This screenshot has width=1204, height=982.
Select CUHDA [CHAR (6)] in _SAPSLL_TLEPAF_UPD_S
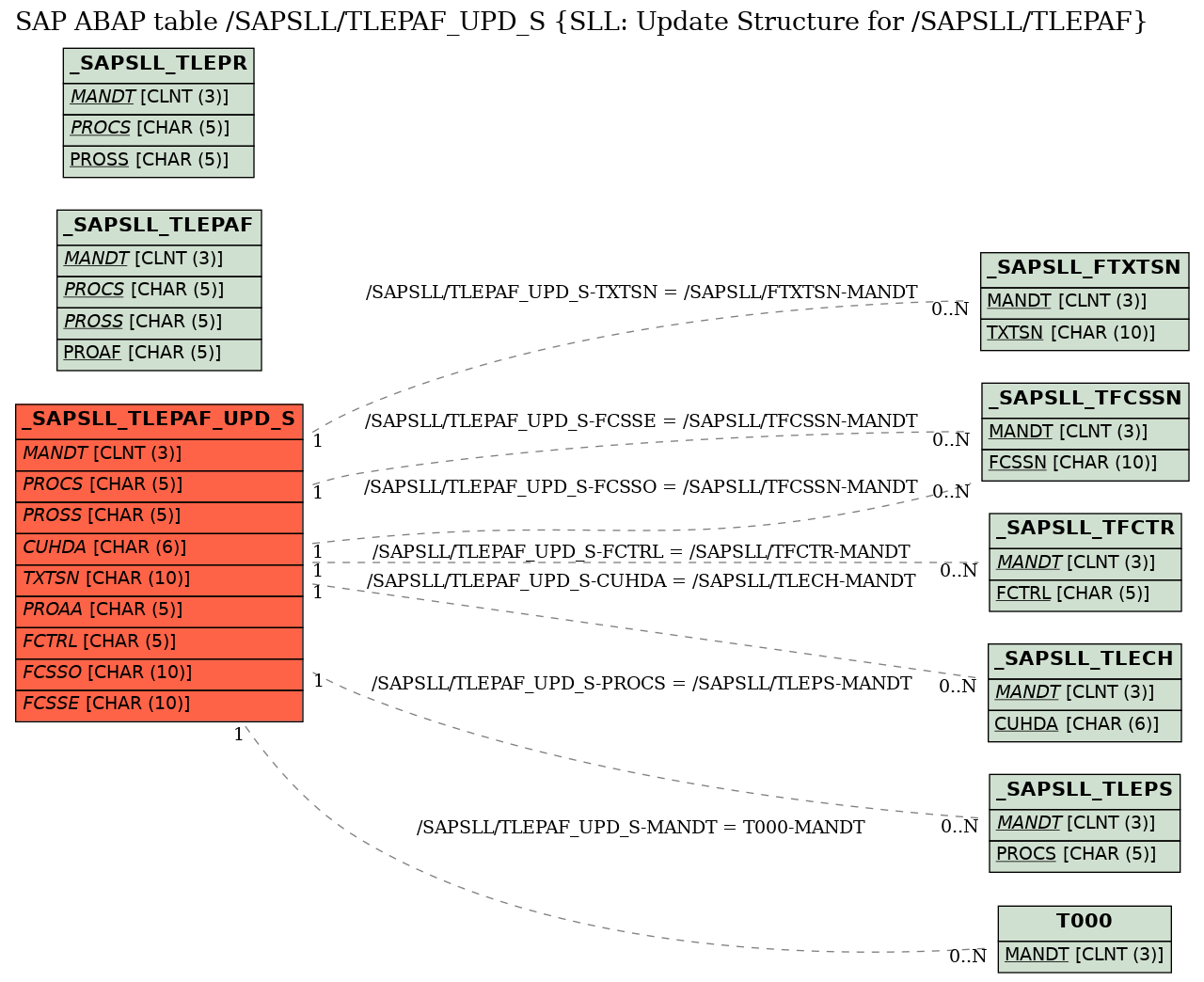pos(159,548)
